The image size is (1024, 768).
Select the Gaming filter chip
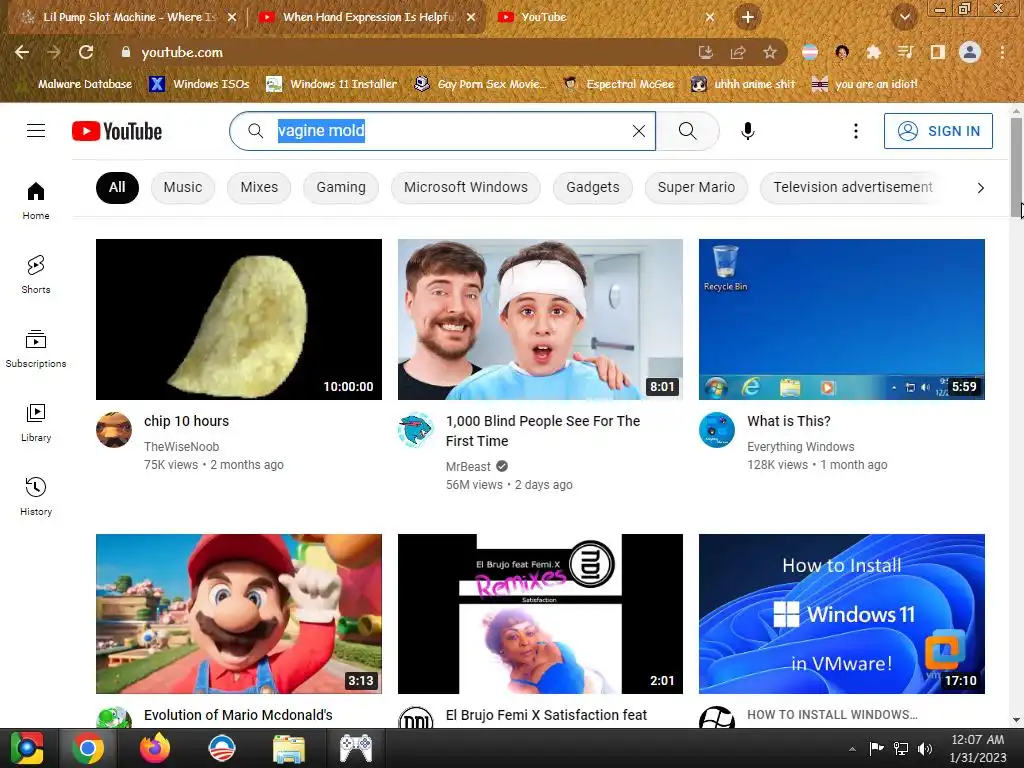click(x=341, y=187)
